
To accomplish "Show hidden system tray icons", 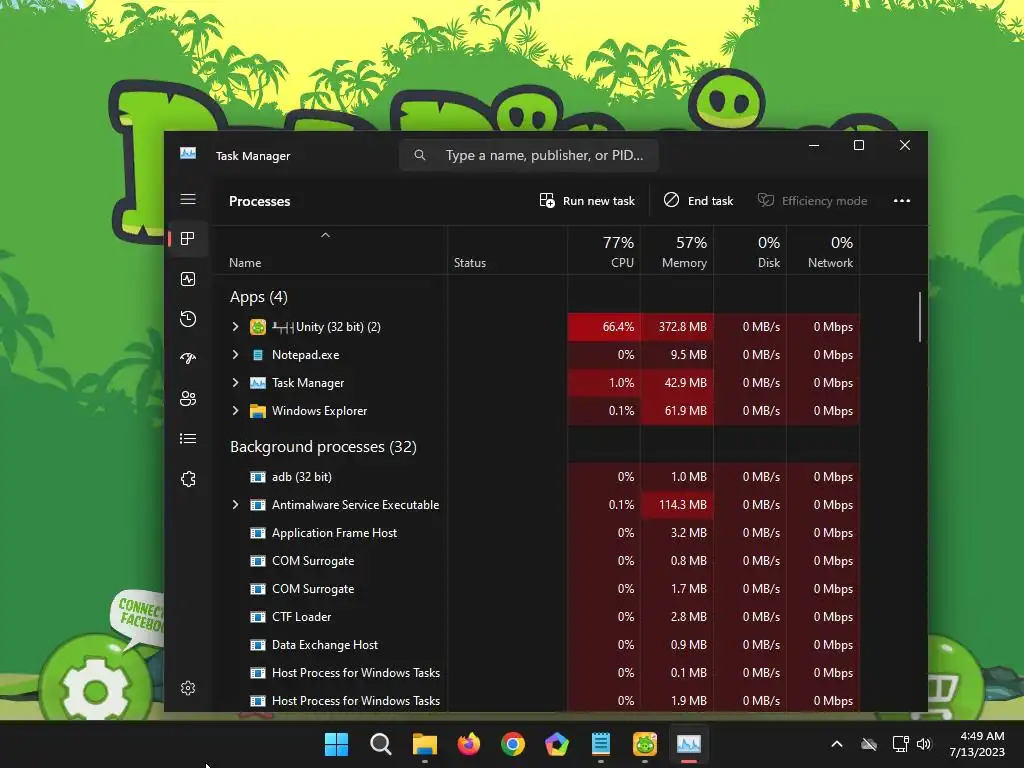I will [837, 744].
